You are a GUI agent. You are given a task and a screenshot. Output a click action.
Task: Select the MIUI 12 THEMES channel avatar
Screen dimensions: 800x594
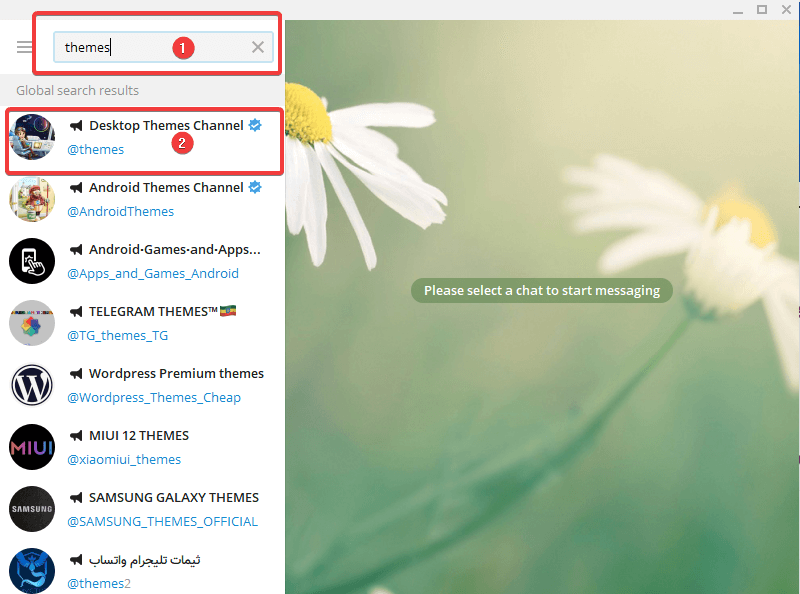[x=32, y=447]
